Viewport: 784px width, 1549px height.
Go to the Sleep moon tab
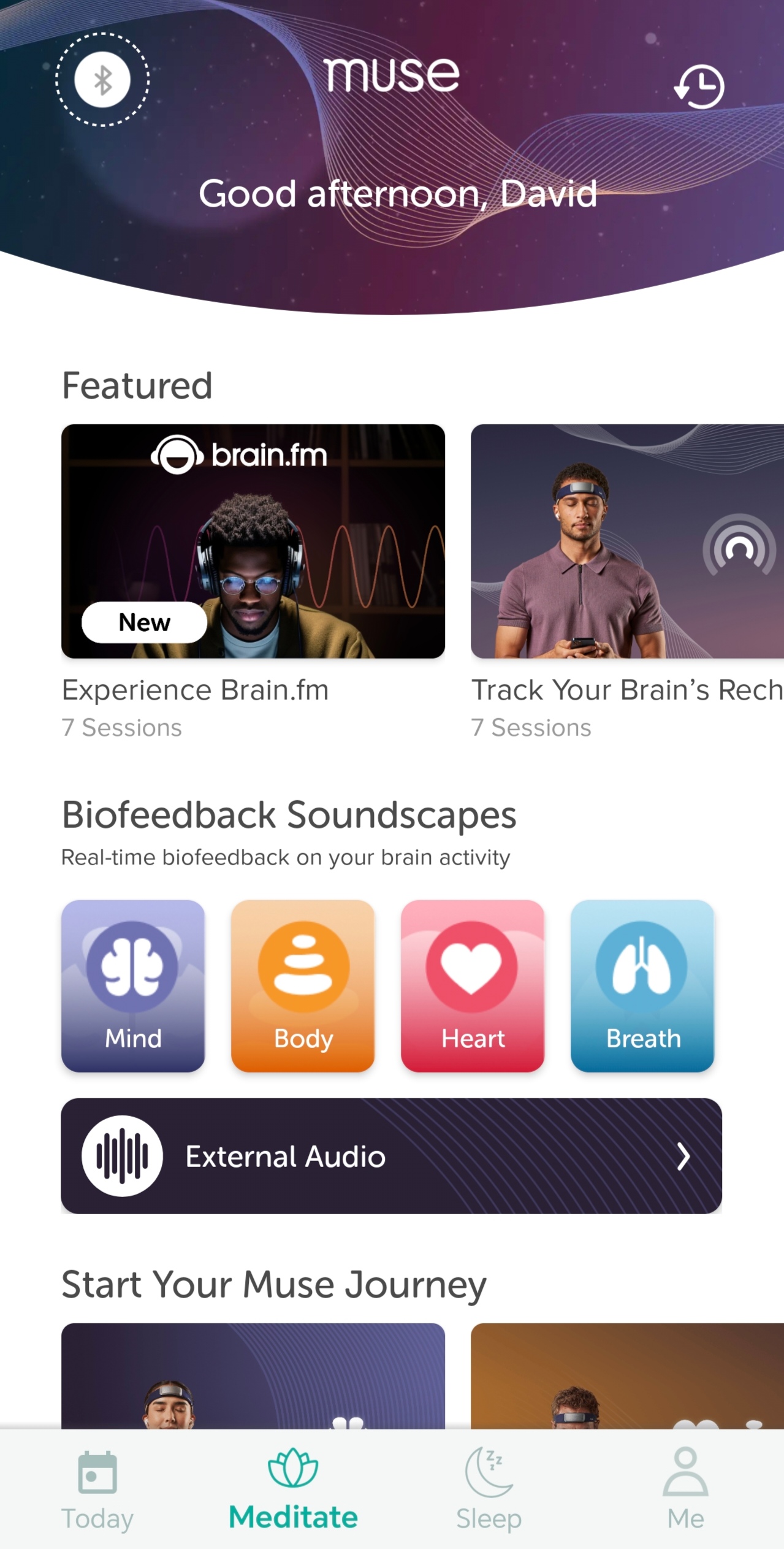(489, 1490)
